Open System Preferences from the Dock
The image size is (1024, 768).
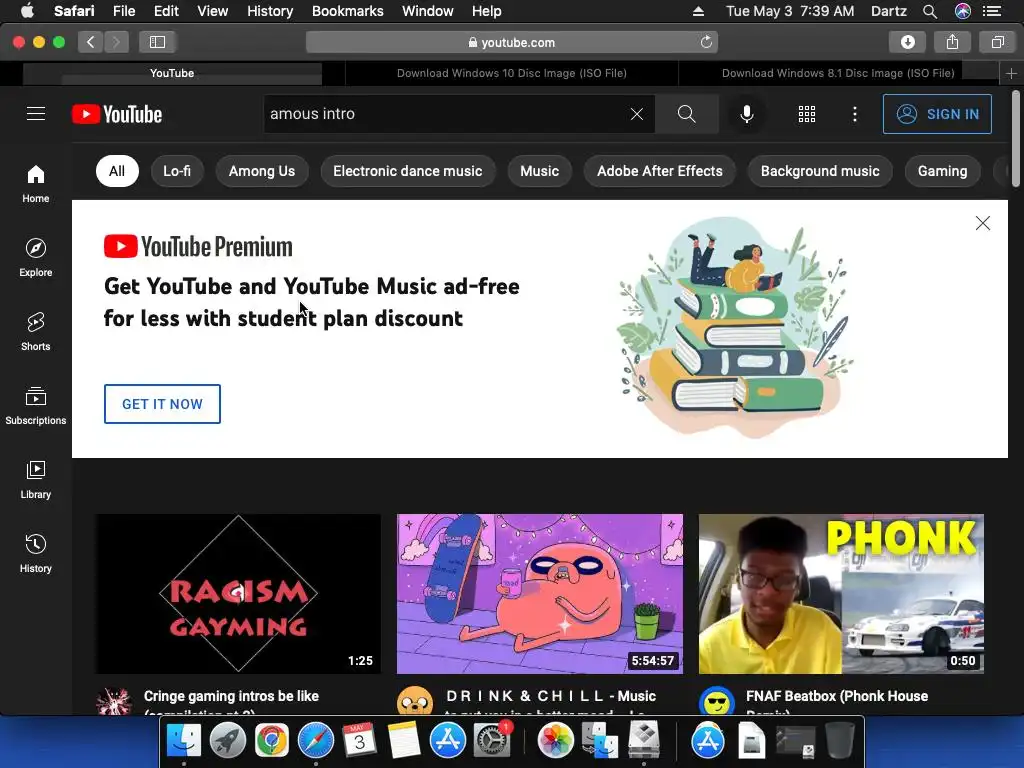[x=491, y=741]
